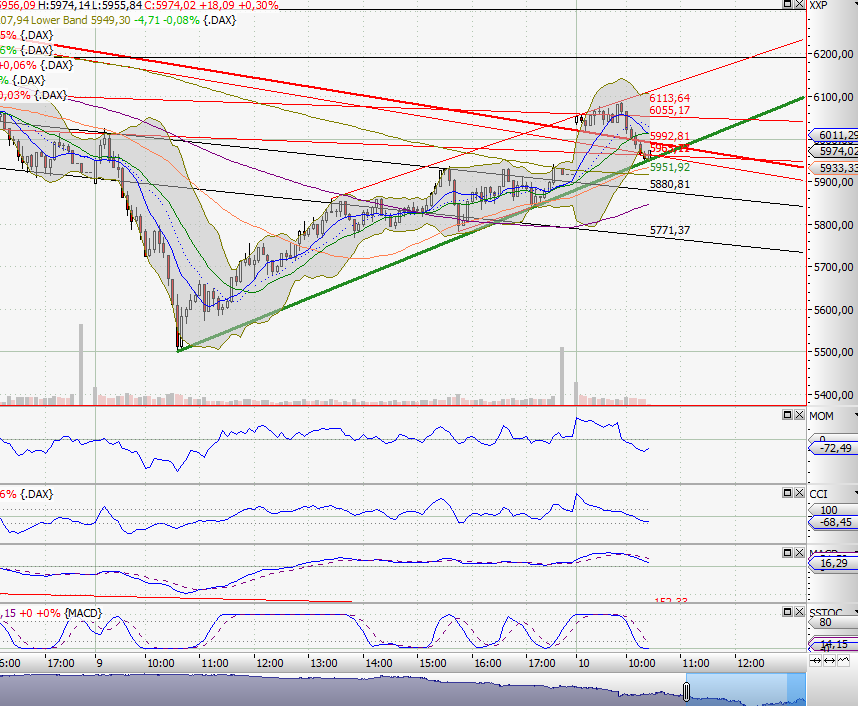
Task: Click the 100 level marker in CCI
Action: 832,510
